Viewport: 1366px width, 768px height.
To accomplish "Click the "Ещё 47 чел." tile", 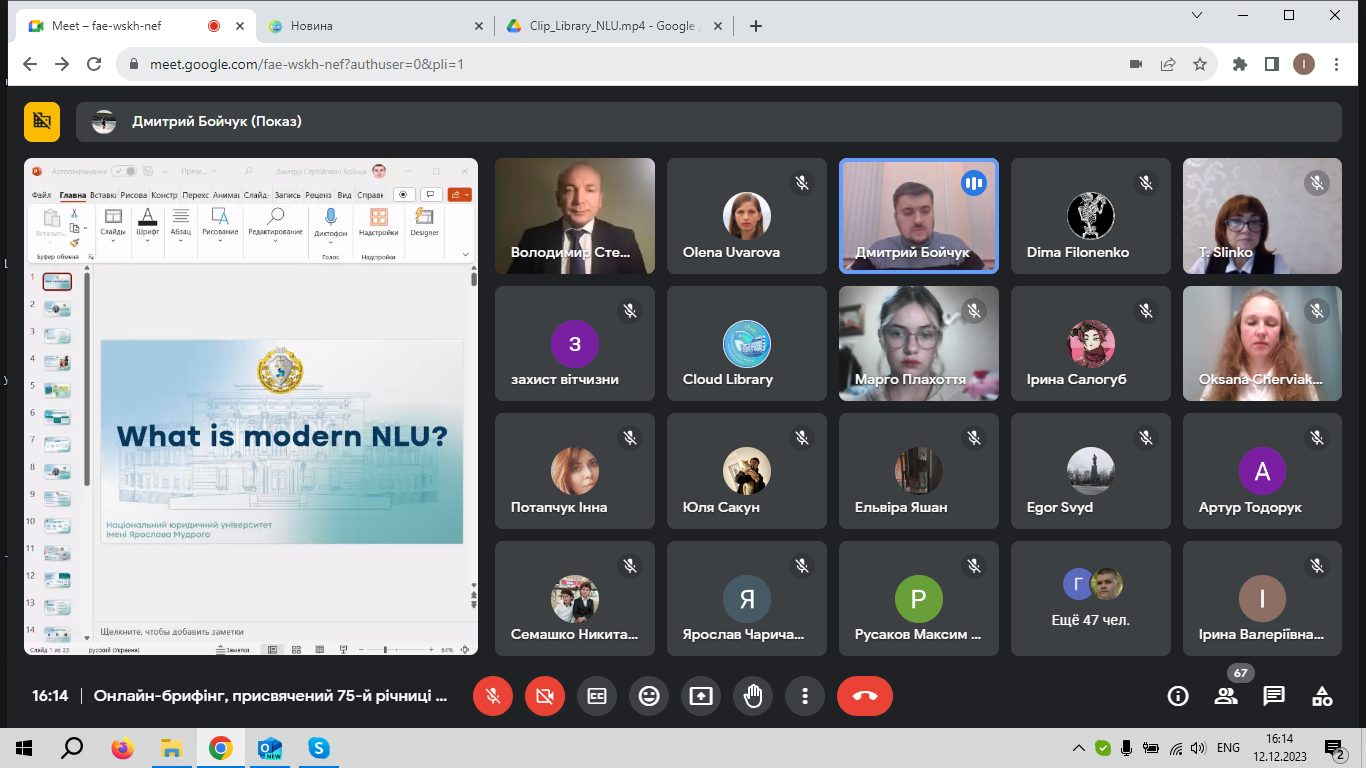I will click(1090, 598).
